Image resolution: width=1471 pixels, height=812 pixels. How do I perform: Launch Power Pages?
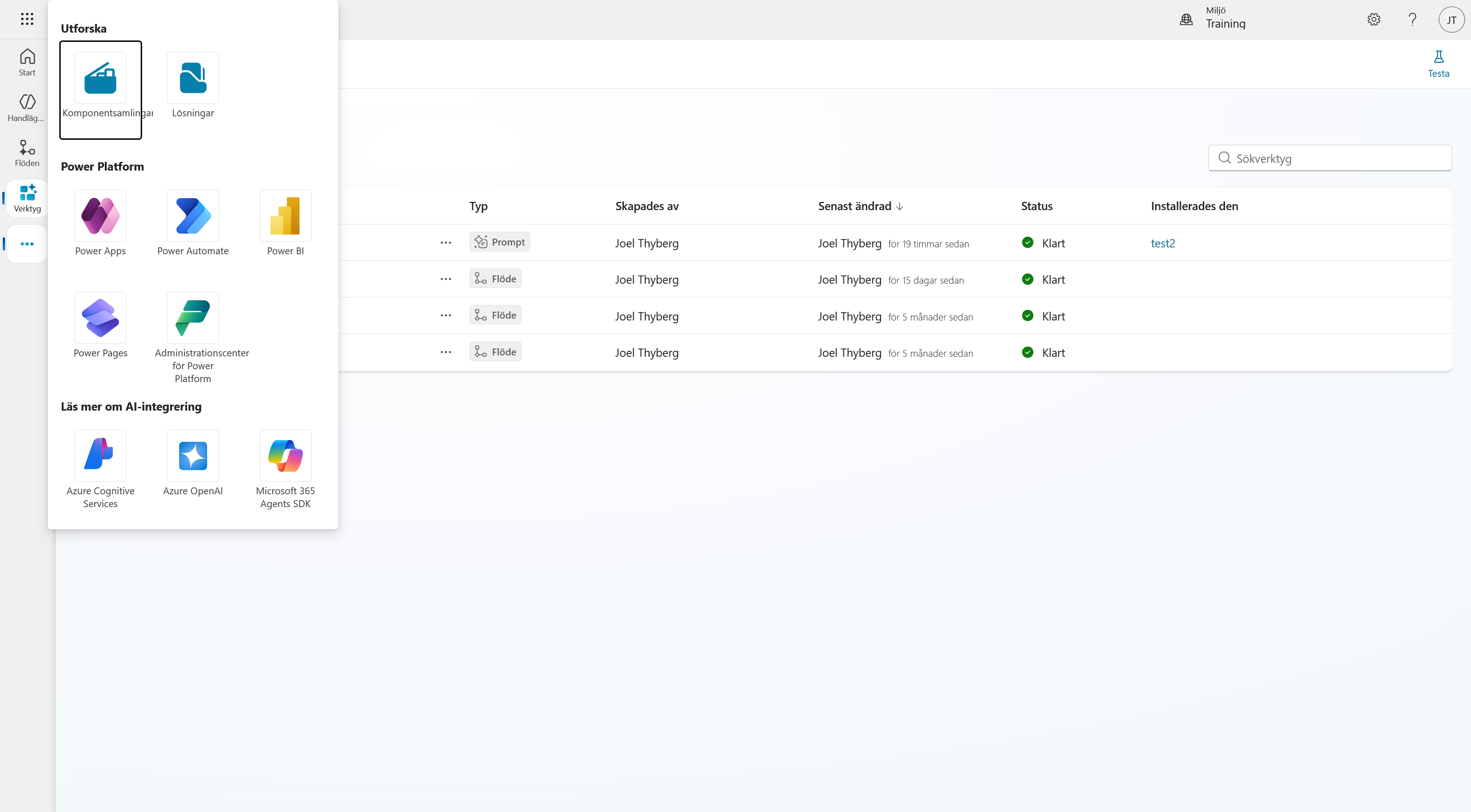[101, 326]
